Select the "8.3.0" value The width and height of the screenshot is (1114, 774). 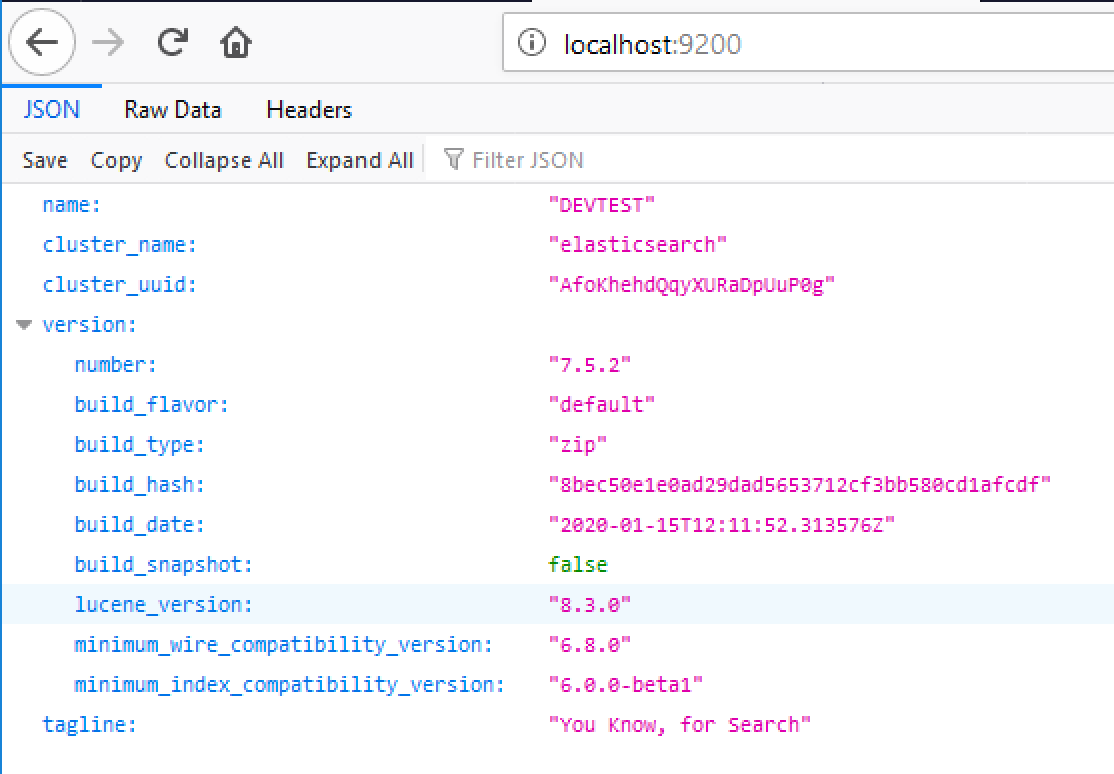(x=589, y=604)
